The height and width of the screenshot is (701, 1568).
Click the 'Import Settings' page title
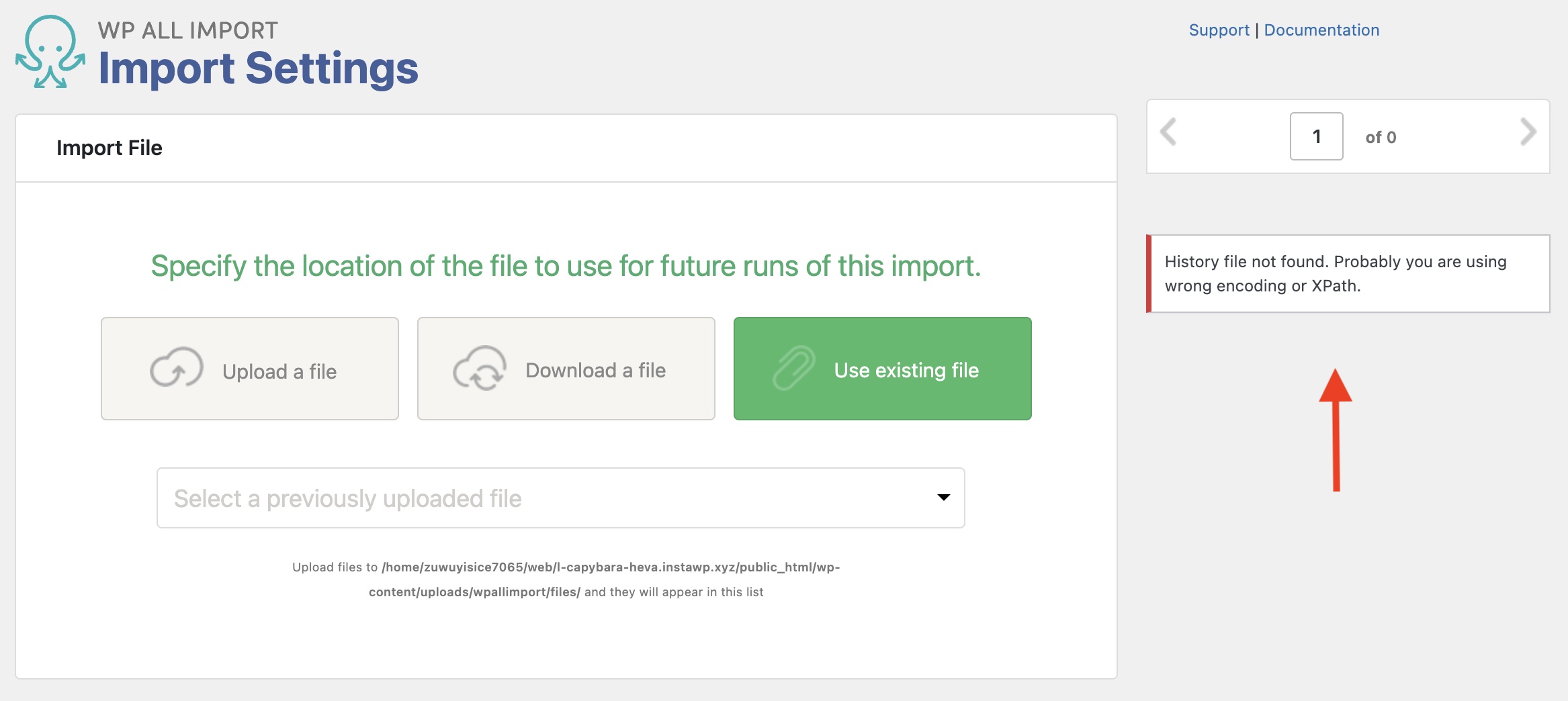tap(258, 68)
